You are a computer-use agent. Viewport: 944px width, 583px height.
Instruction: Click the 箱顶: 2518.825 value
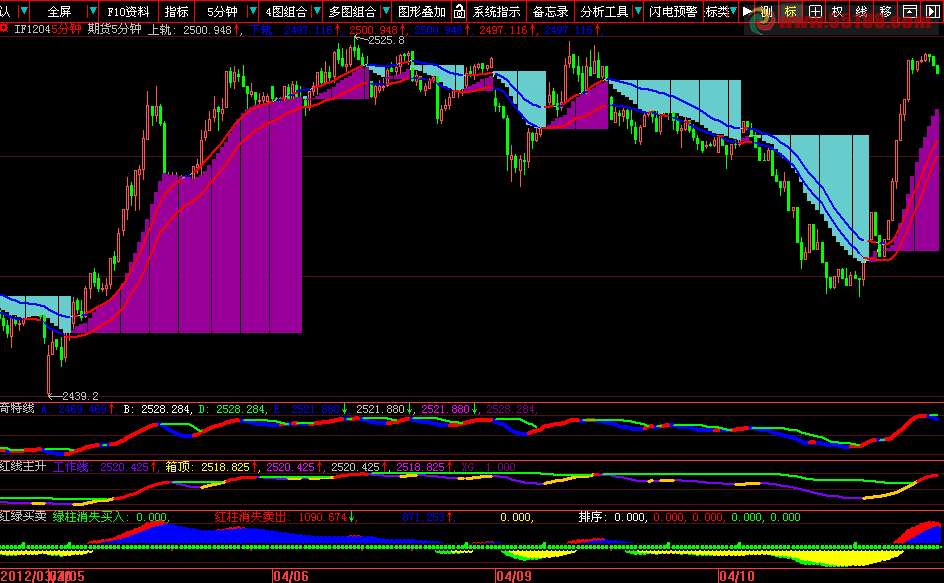click(208, 467)
